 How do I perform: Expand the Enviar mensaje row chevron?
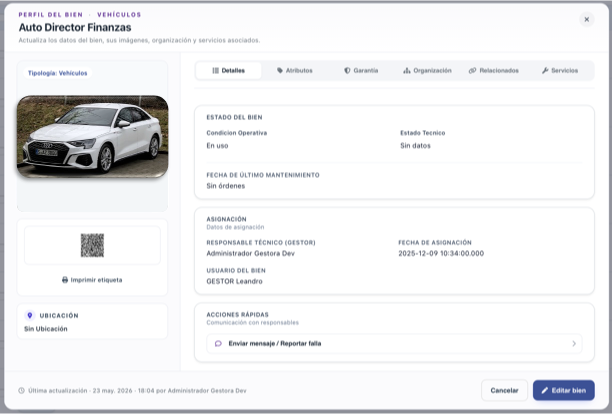574,344
